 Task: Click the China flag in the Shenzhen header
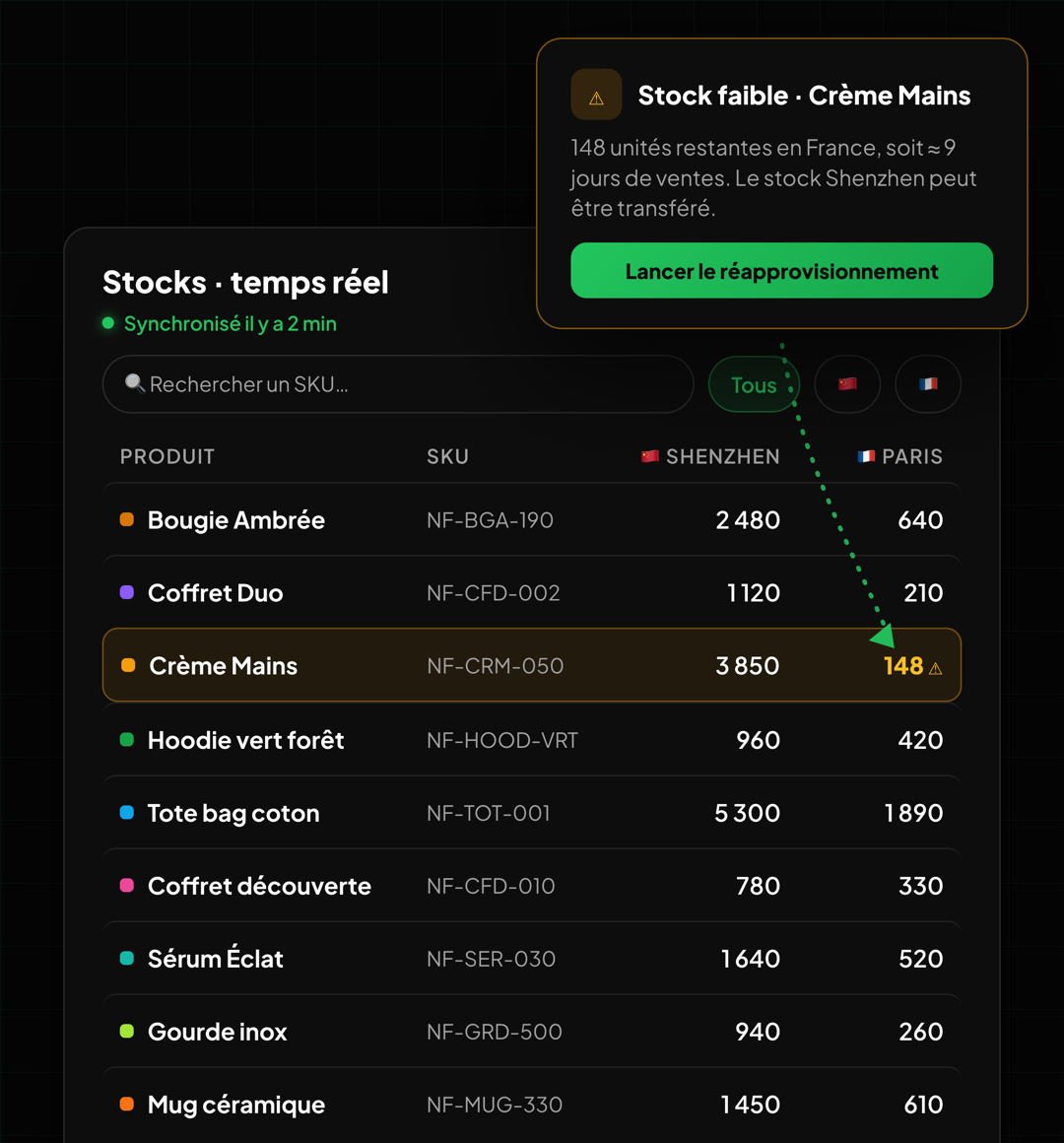(650, 456)
